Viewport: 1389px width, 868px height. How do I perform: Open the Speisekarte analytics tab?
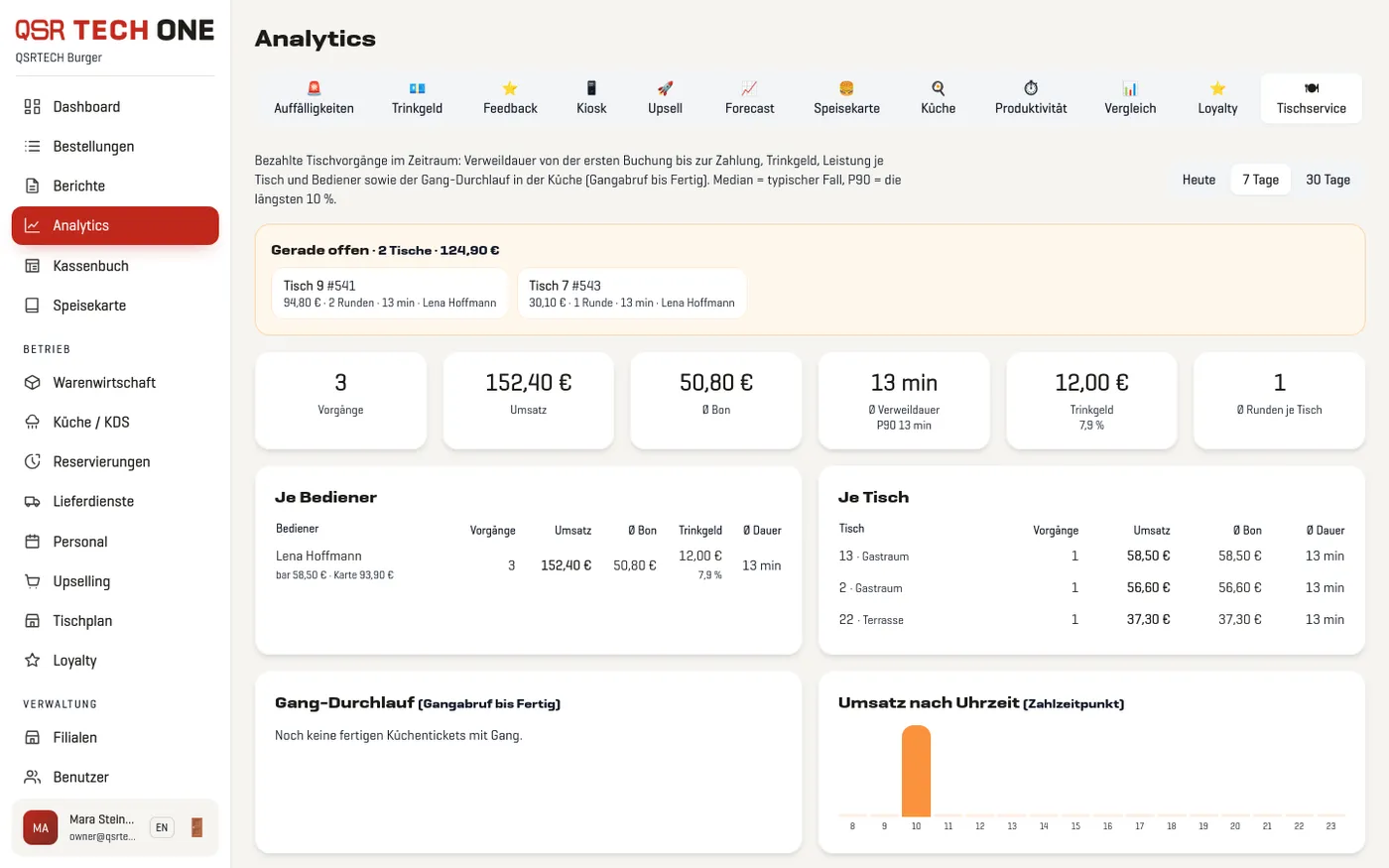click(x=846, y=98)
